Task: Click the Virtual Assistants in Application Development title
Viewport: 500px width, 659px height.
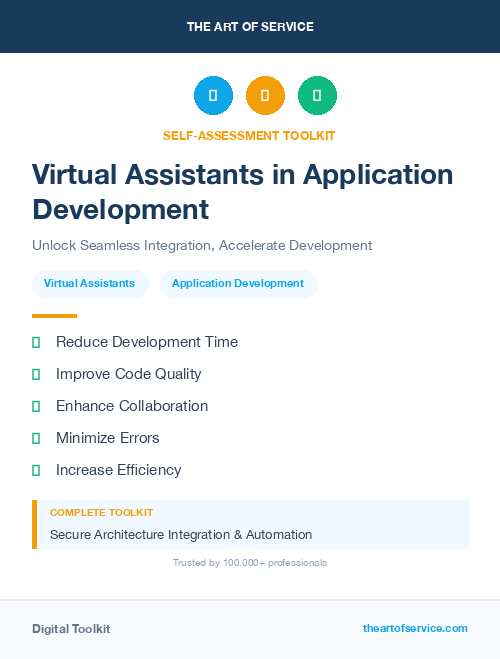Action: (x=242, y=192)
